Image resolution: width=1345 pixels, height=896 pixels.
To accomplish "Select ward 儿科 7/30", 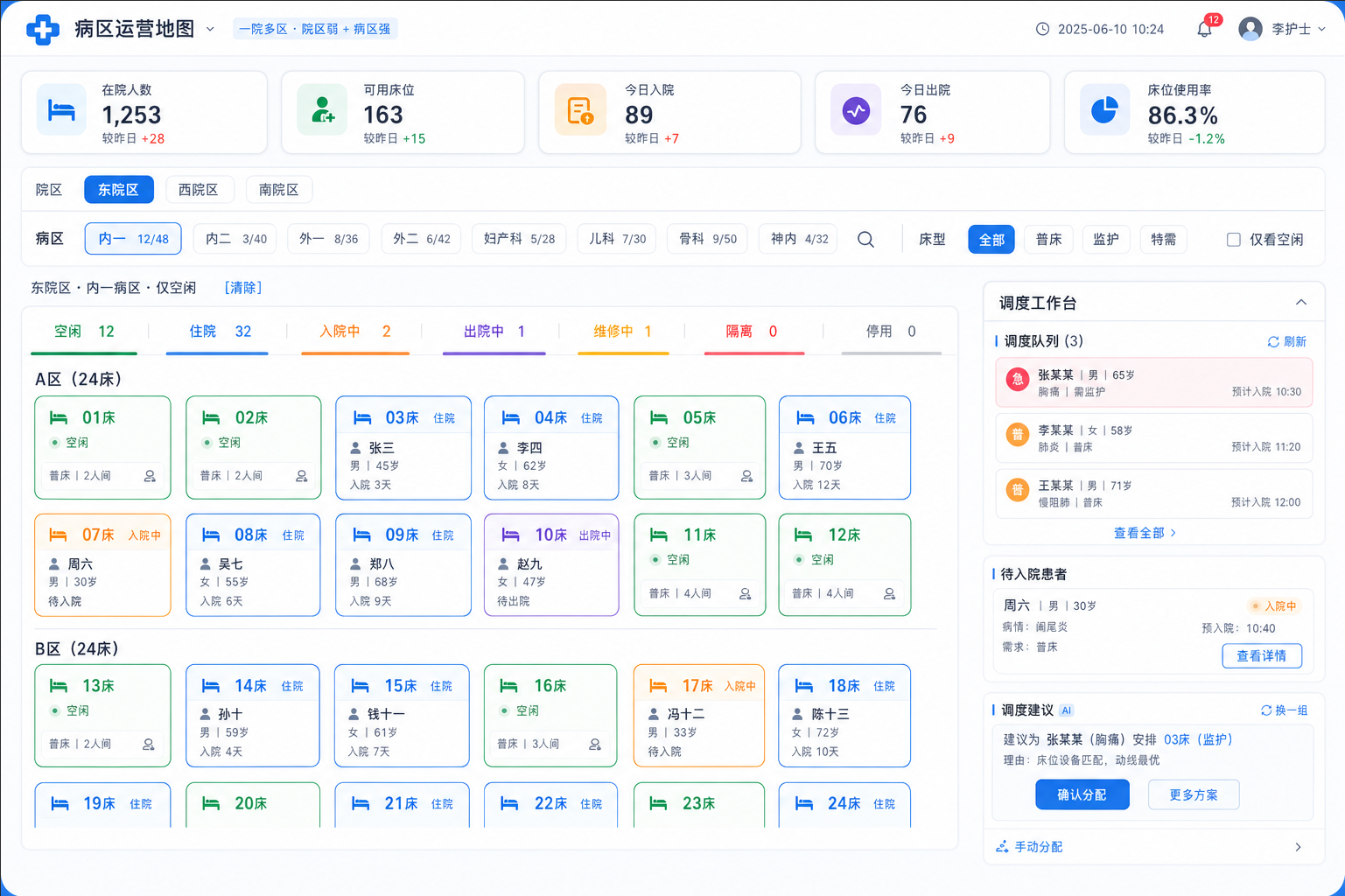I will tap(618, 239).
